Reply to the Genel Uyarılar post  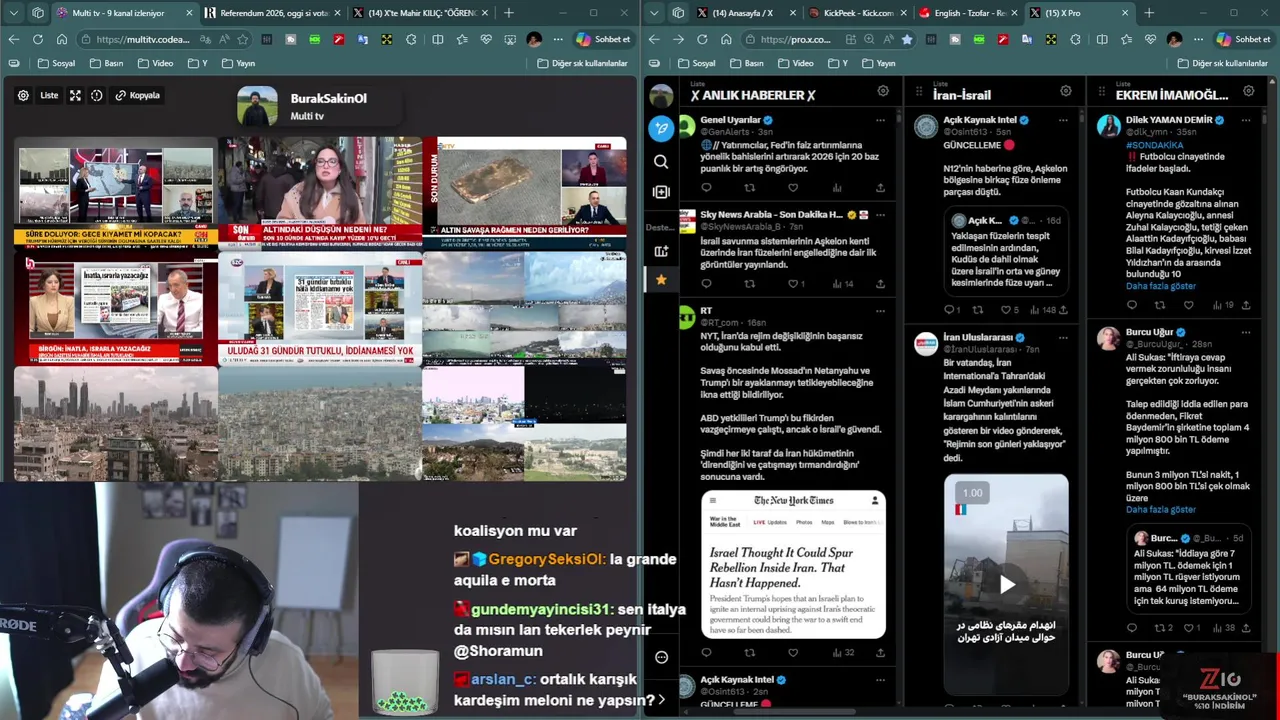coord(706,187)
